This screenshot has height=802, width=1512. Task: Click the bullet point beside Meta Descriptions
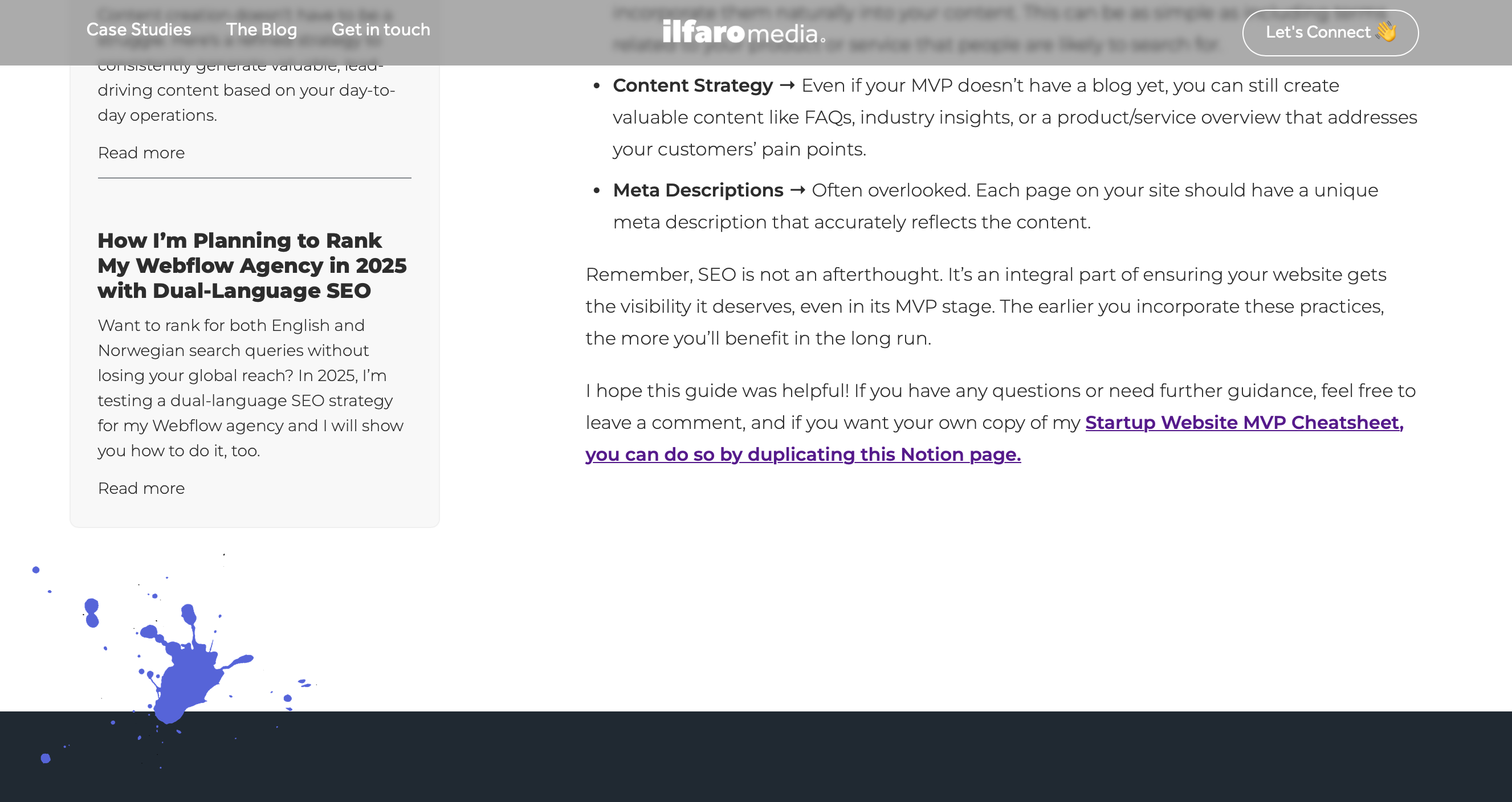tap(597, 191)
